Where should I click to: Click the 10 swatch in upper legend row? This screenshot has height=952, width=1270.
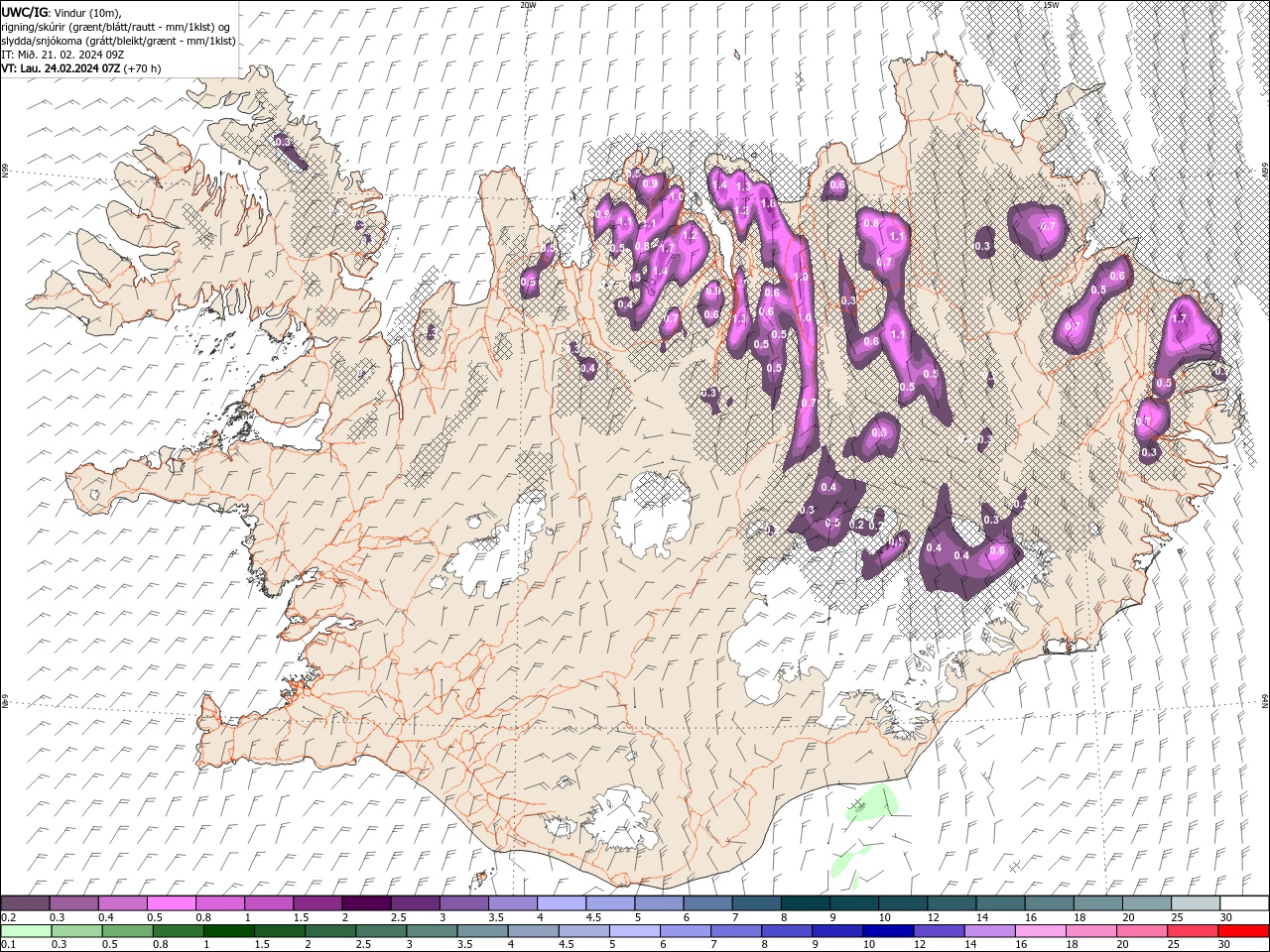(903, 903)
